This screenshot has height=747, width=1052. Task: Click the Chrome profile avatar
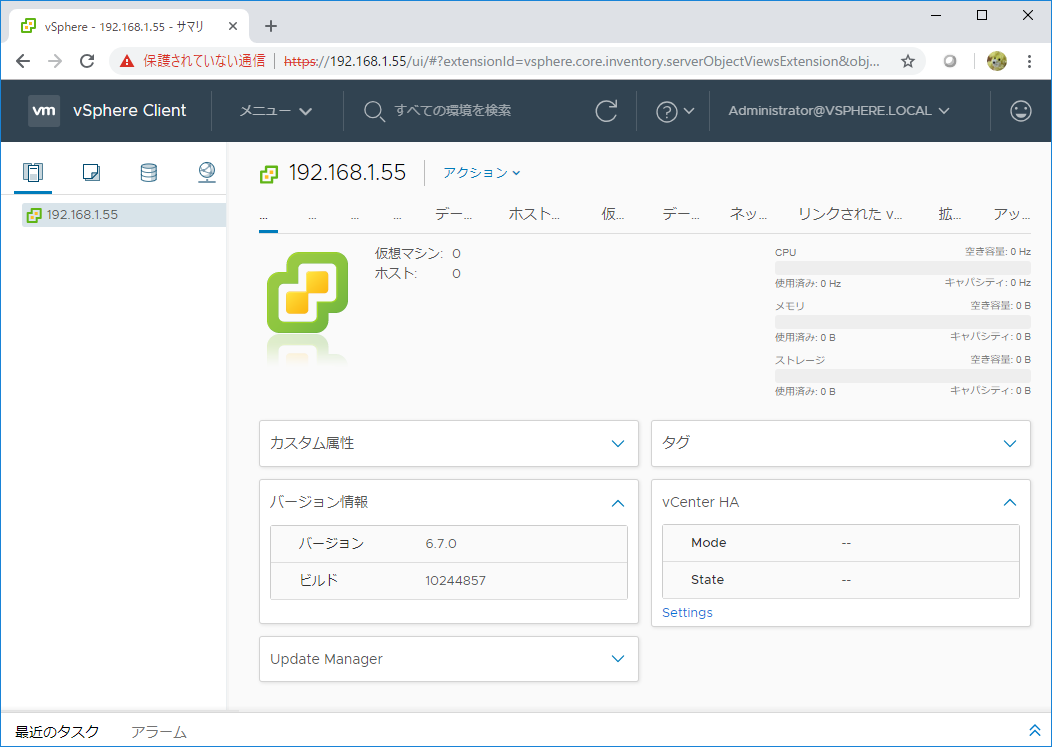click(x=996, y=62)
